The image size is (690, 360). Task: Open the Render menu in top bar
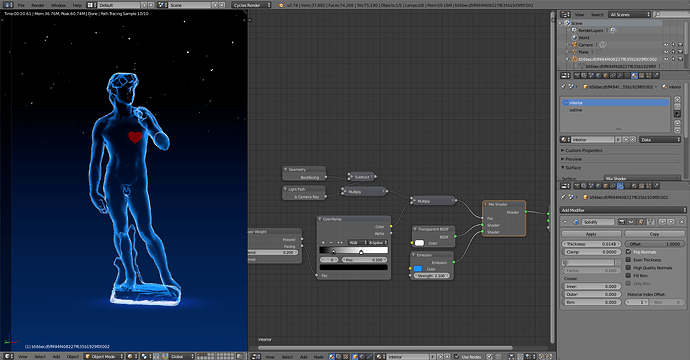pyautogui.click(x=38, y=5)
